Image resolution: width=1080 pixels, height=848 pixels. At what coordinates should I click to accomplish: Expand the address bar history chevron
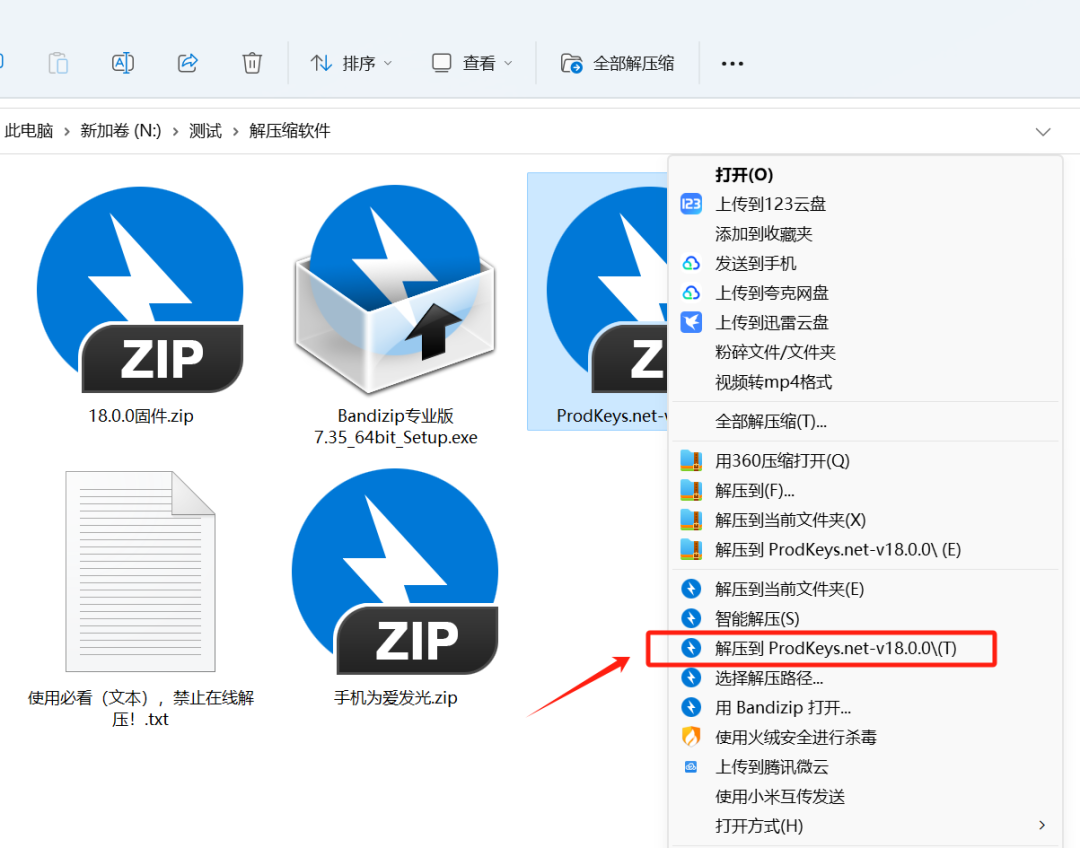point(1043,132)
